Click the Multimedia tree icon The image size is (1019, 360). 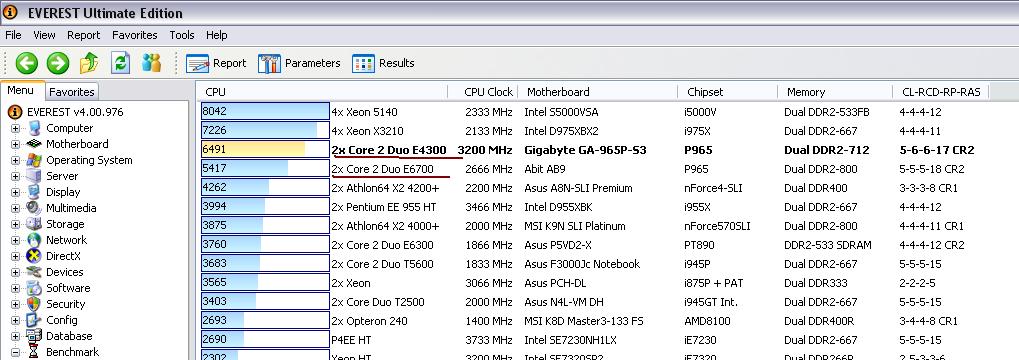[34, 208]
